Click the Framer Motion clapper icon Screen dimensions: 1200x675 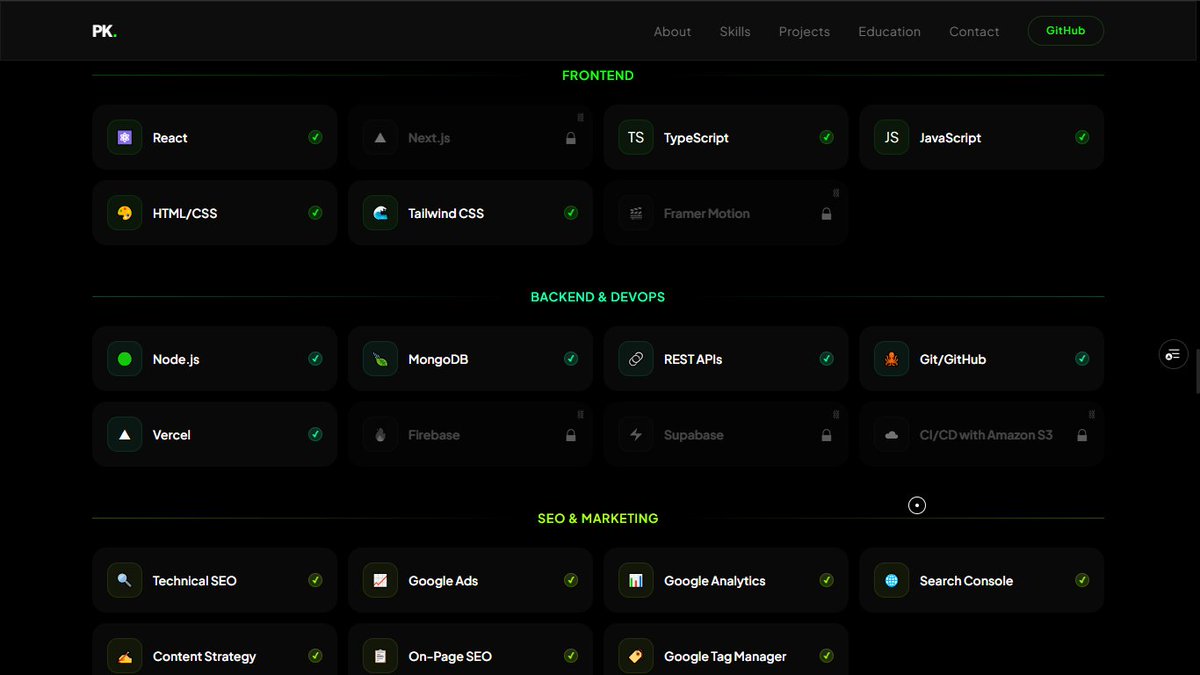click(x=636, y=213)
